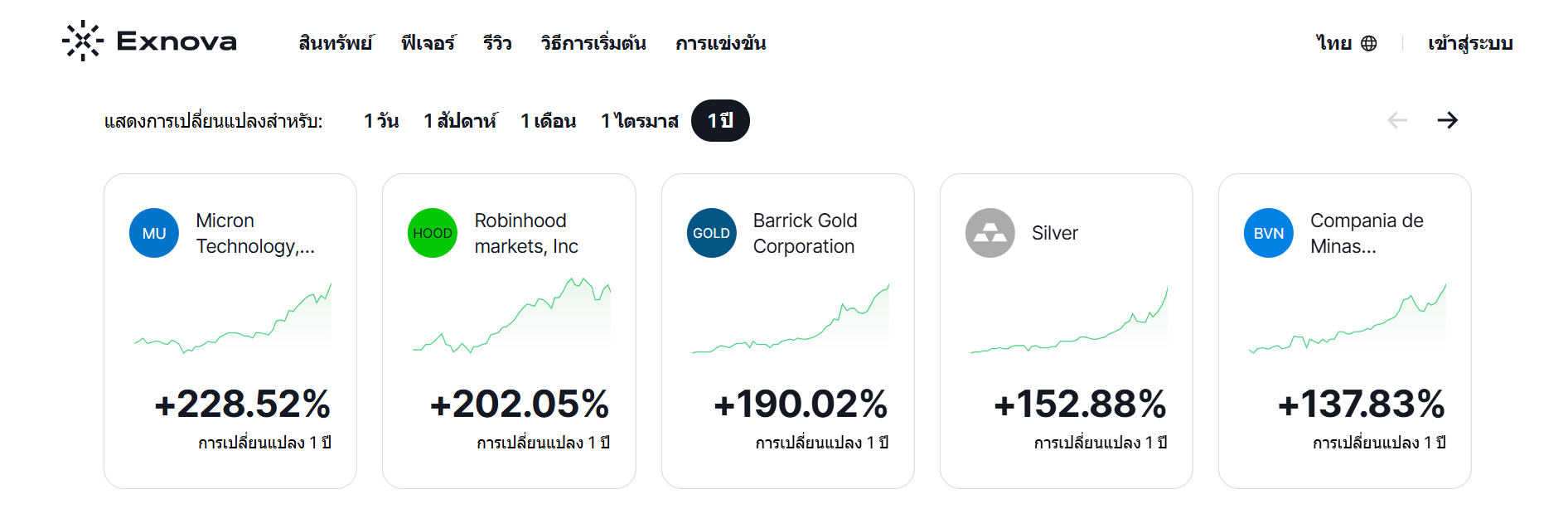This screenshot has height=528, width=1568.
Task: Click the GOLD Barrick Gold circle icon
Action: [710, 233]
